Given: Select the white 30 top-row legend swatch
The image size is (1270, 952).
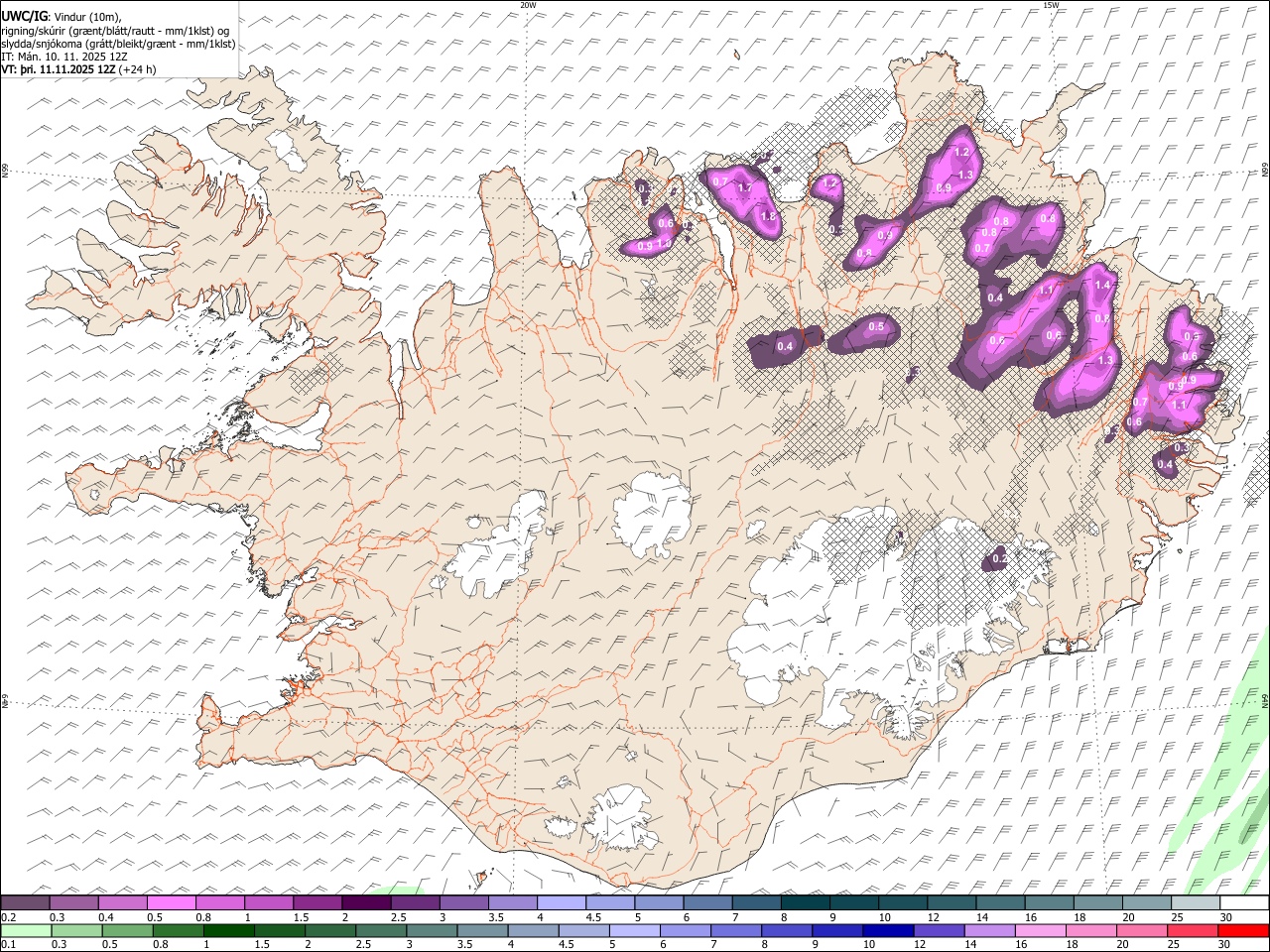Looking at the screenshot, I should coord(1244,903).
